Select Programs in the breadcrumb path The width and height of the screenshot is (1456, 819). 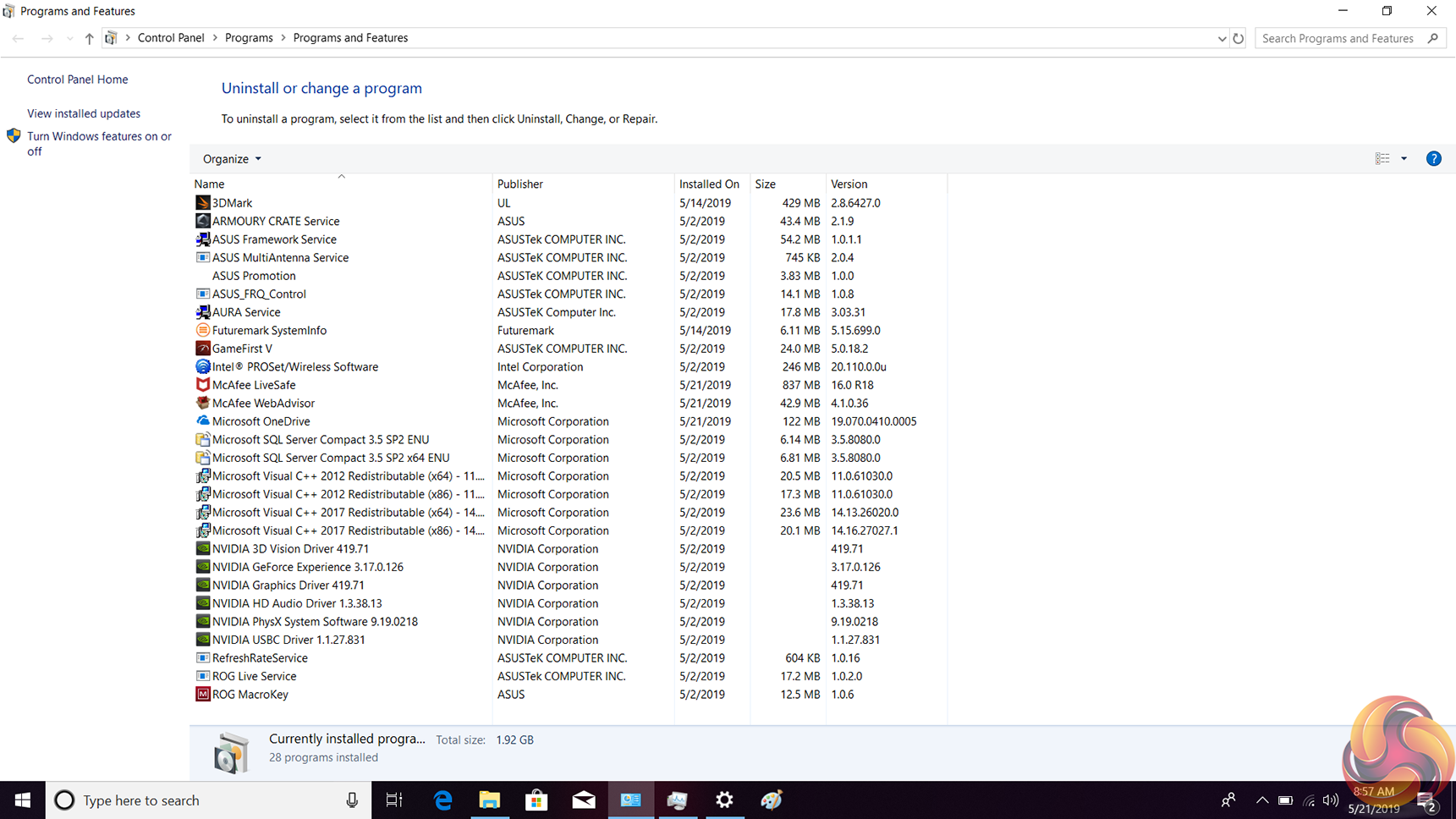249,38
